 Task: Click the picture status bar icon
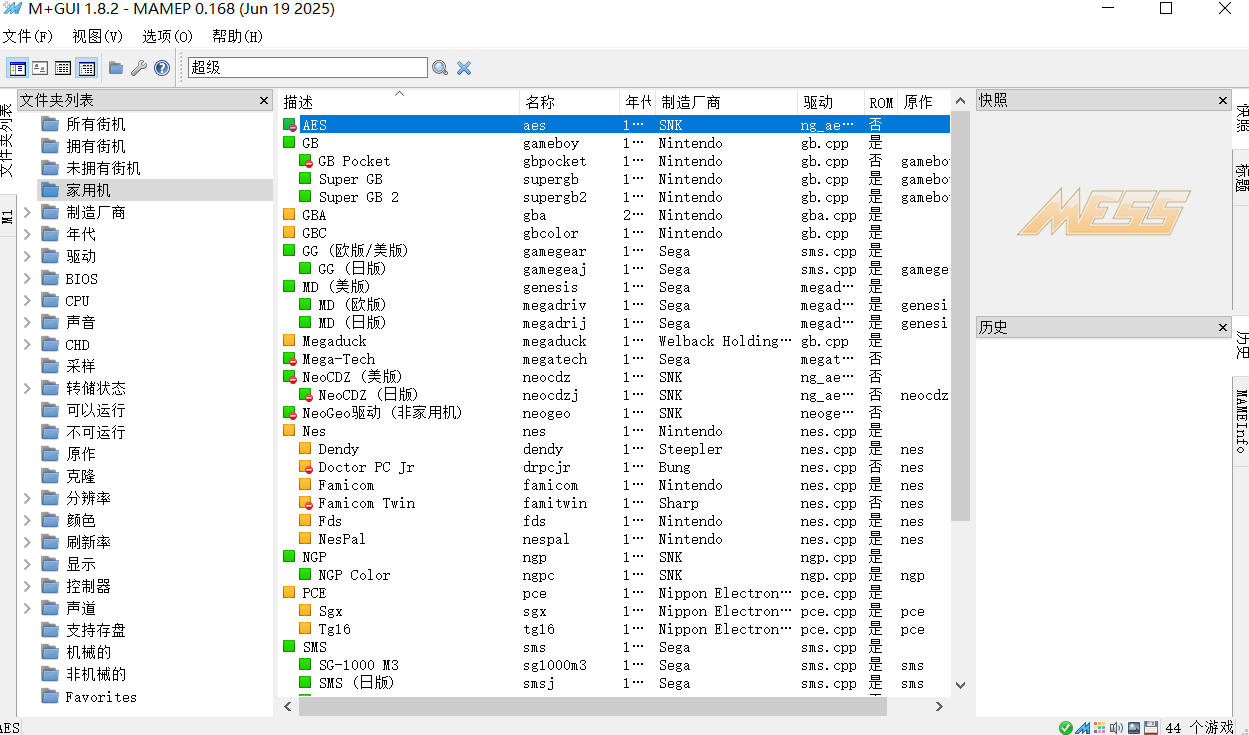1134,727
